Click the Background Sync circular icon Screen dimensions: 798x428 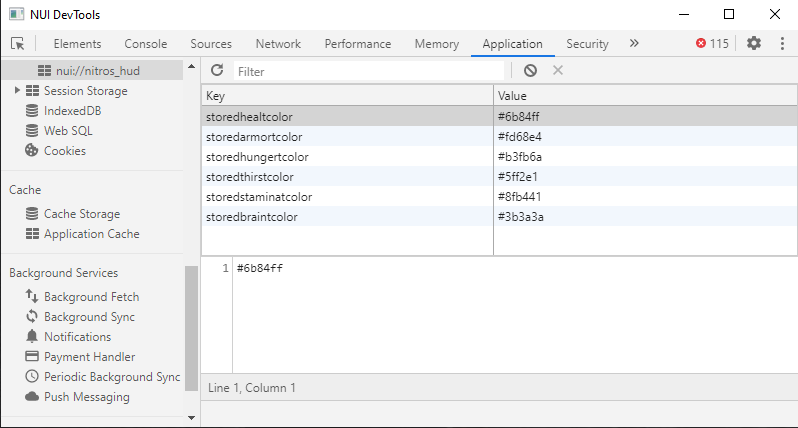pyautogui.click(x=32, y=316)
